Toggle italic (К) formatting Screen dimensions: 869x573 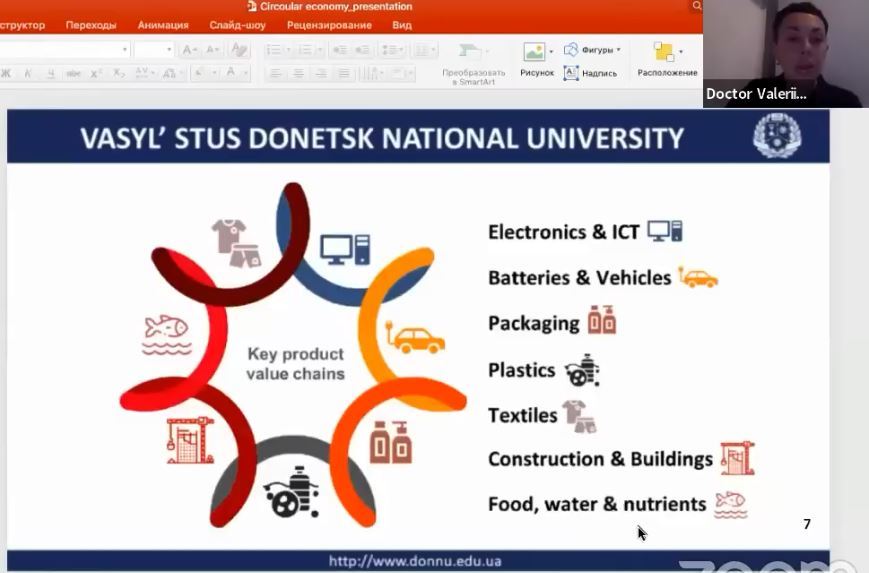click(x=28, y=73)
